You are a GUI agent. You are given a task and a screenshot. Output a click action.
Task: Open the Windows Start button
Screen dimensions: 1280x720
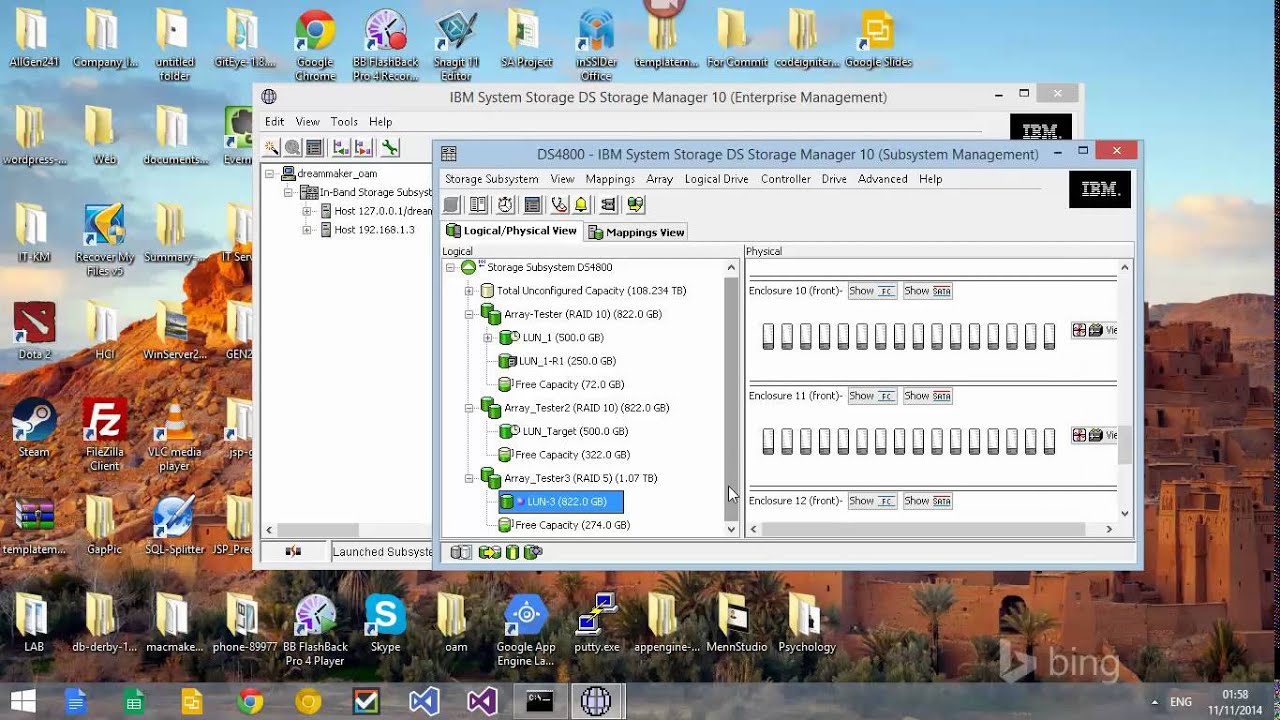click(22, 701)
